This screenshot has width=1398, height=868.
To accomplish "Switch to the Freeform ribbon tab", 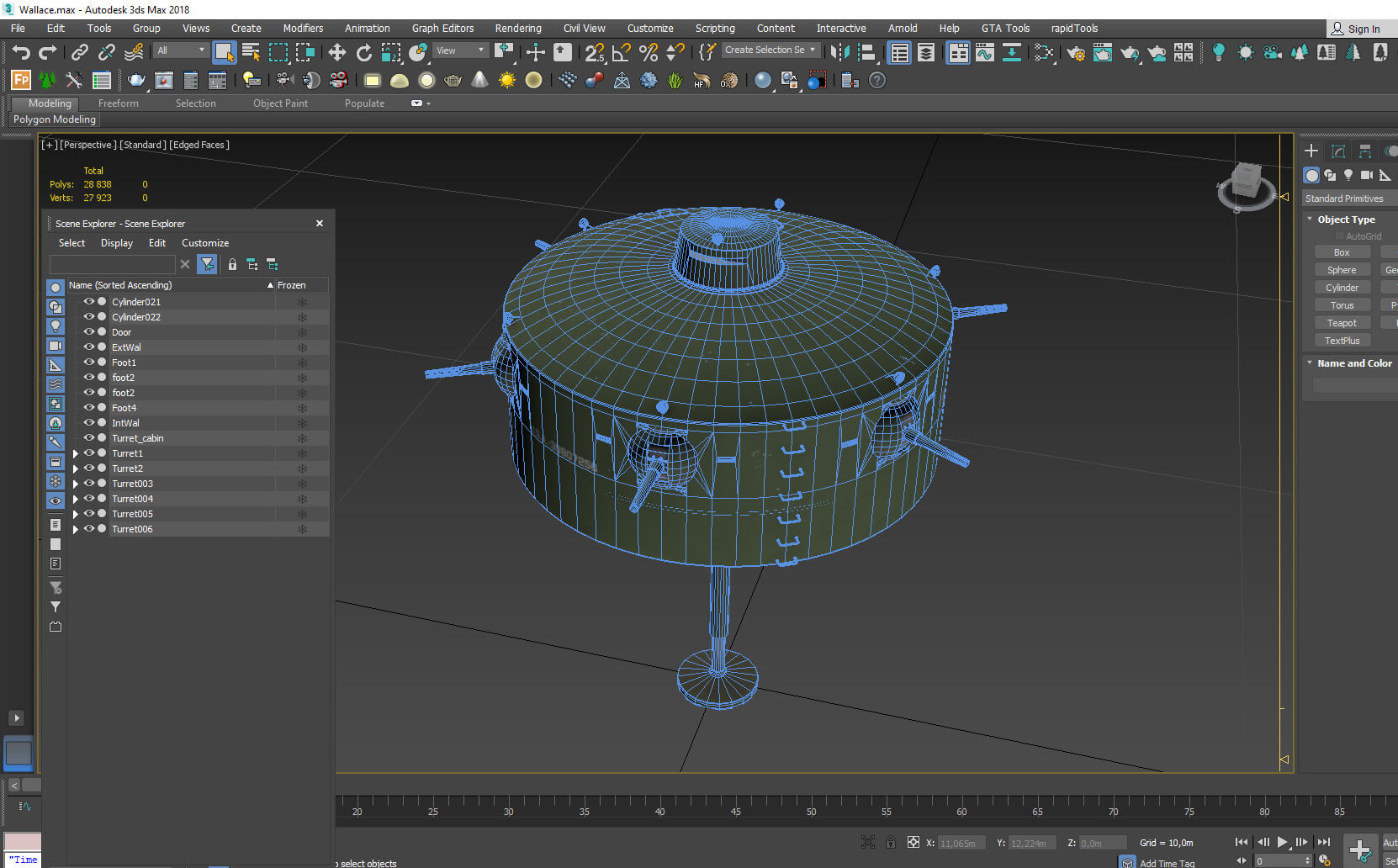I will [x=118, y=103].
